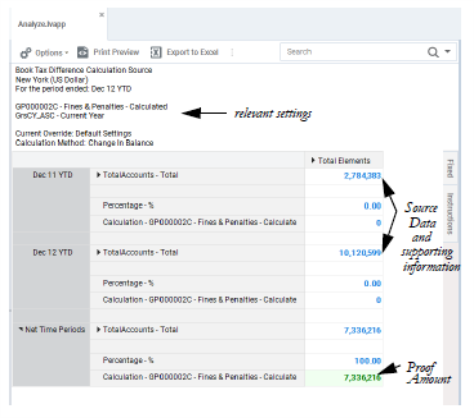Click the Print Preview icon
Image resolution: width=474 pixels, height=418 pixels.
[x=83, y=52]
